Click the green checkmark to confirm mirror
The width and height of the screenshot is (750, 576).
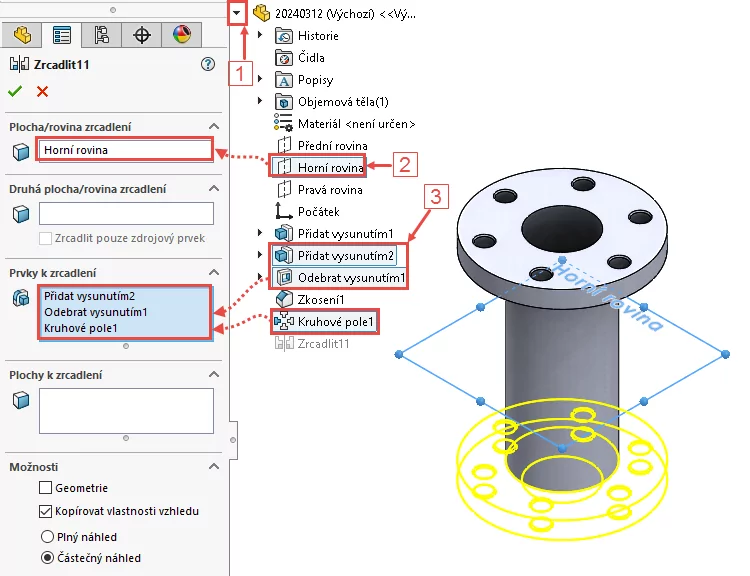[15, 92]
